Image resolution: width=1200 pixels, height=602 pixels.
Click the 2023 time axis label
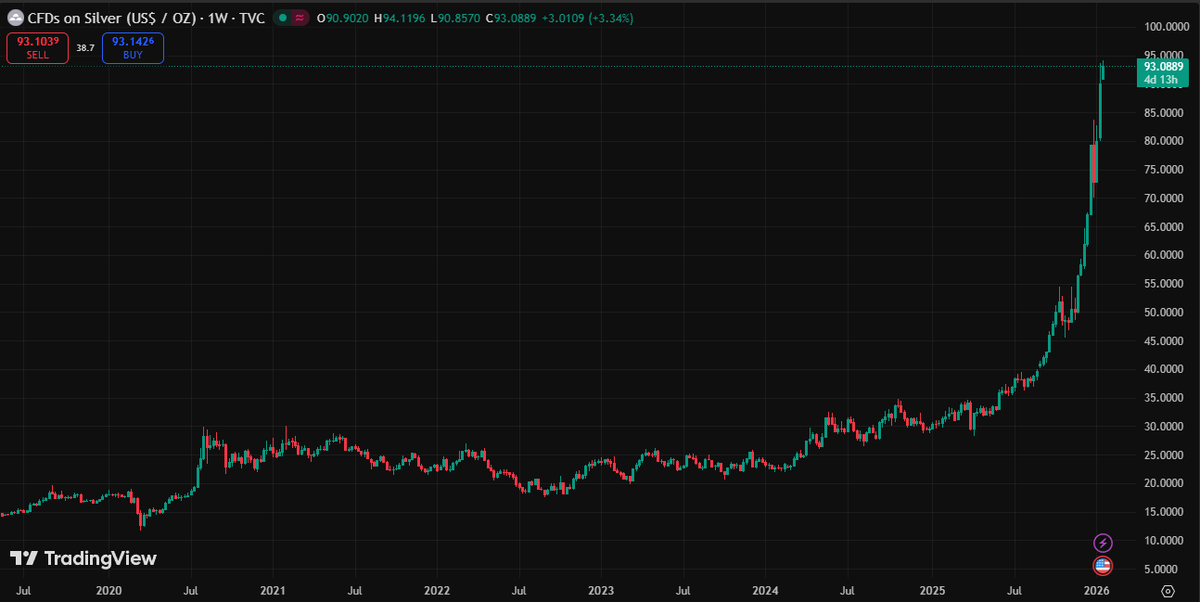coord(600,591)
